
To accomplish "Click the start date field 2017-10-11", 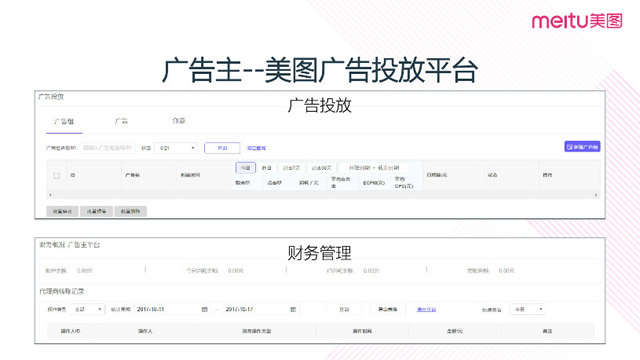I will [x=172, y=309].
